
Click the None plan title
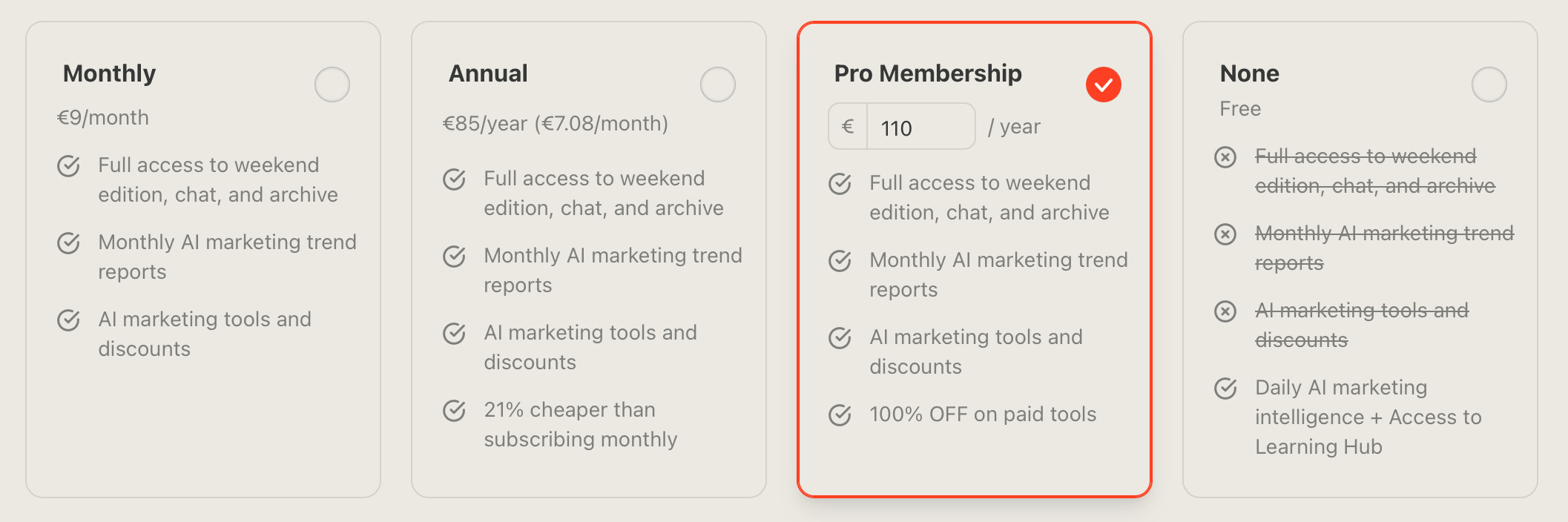1249,73
